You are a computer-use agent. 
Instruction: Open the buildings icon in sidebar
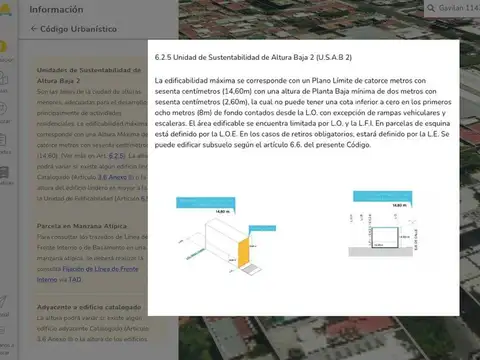[x=4, y=78]
